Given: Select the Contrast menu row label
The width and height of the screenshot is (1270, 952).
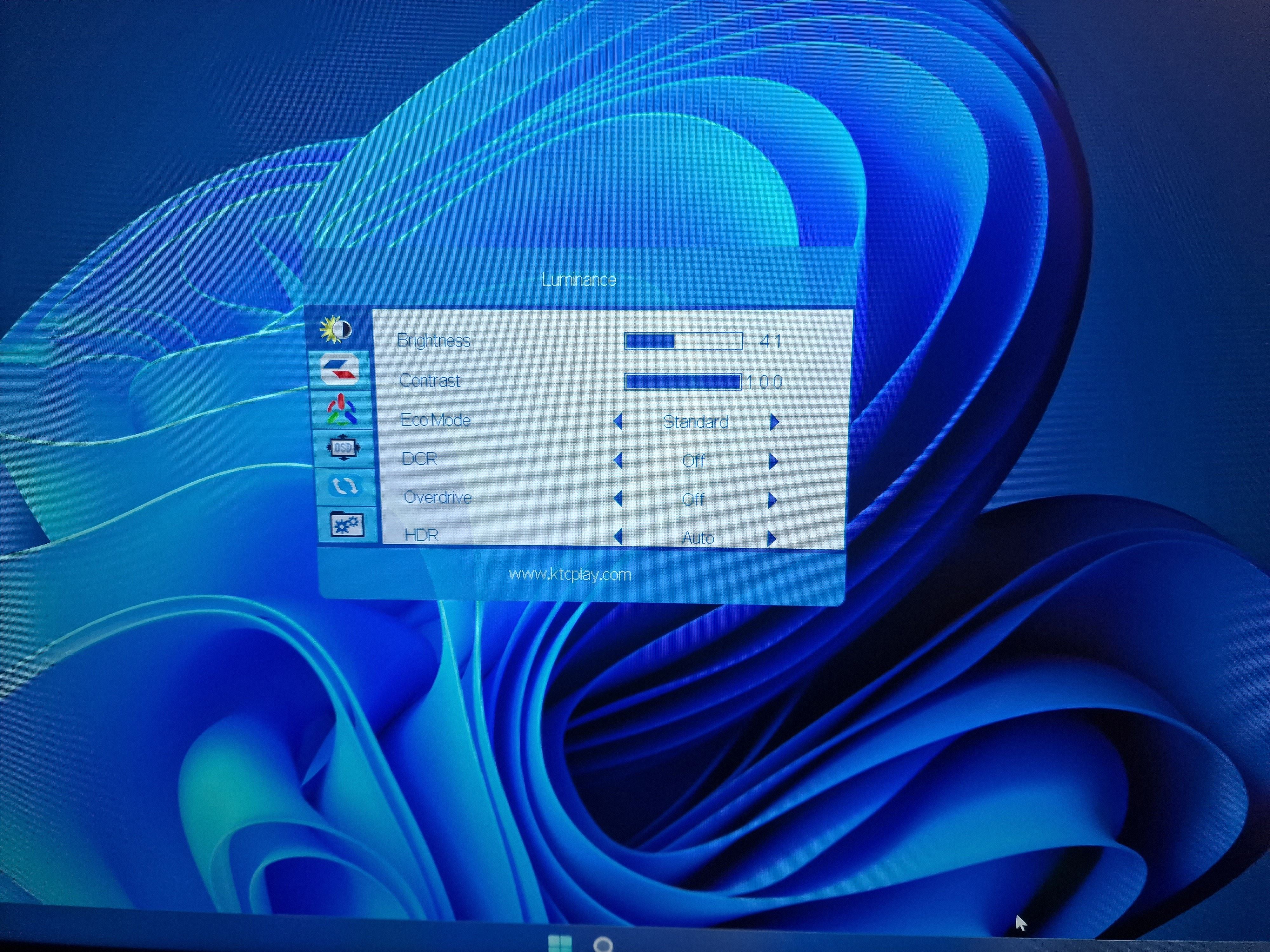Looking at the screenshot, I should tap(430, 380).
